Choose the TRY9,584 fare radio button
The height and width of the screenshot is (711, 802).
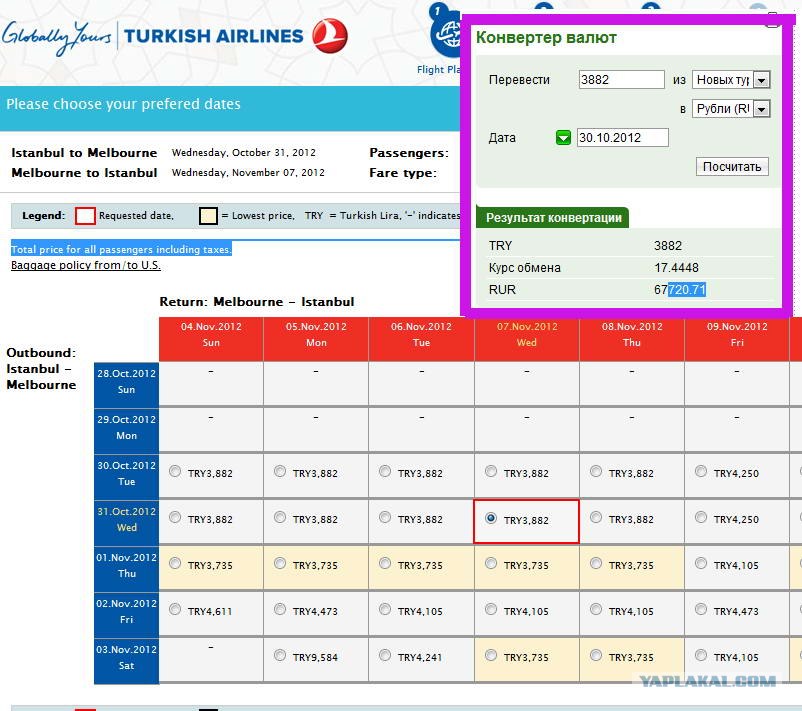pyautogui.click(x=280, y=655)
